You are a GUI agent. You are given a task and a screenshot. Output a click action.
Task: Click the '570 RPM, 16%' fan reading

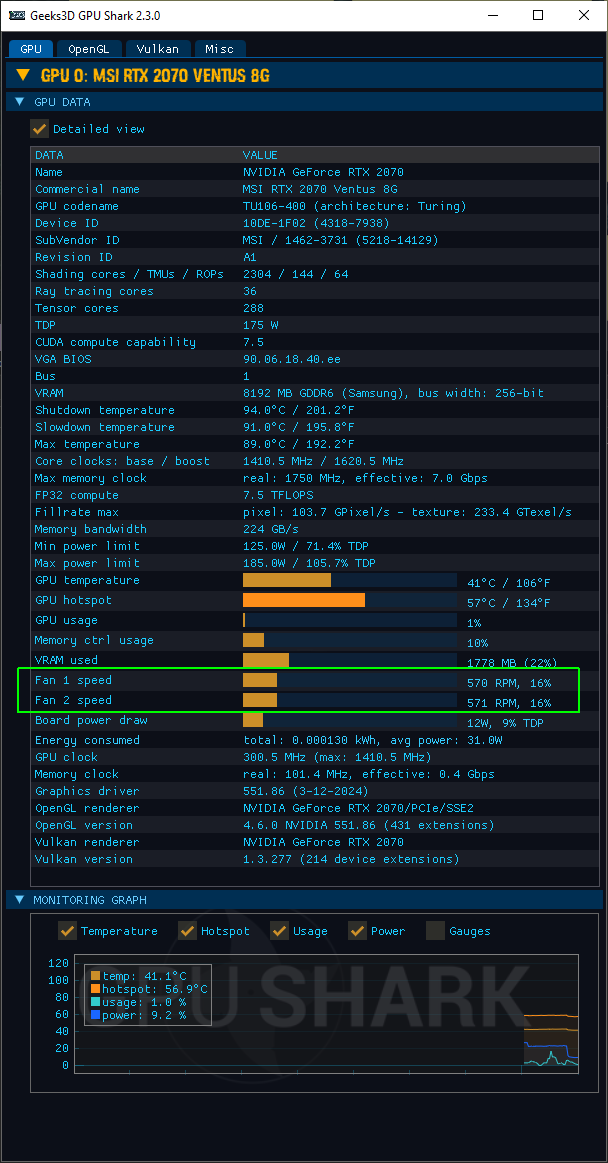click(x=509, y=683)
